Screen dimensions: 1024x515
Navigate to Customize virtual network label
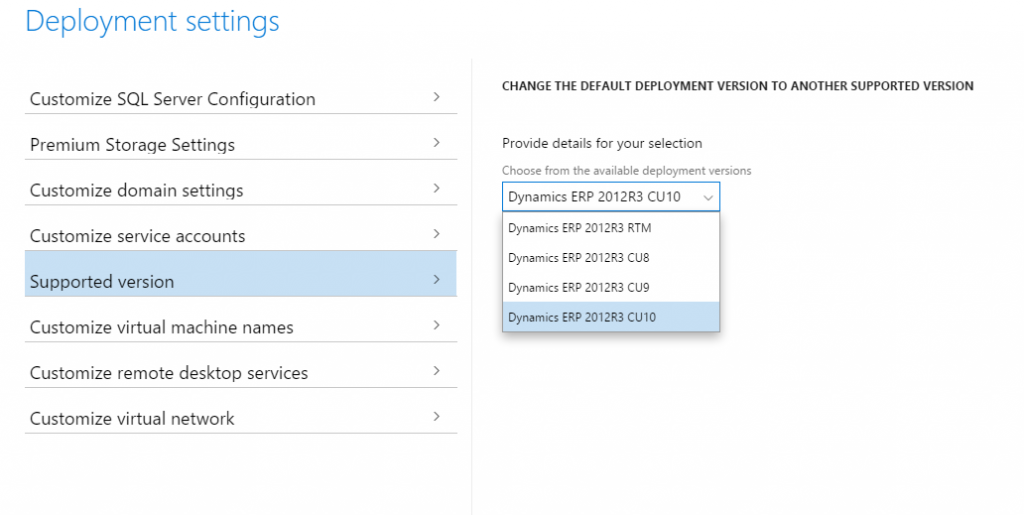pos(132,418)
